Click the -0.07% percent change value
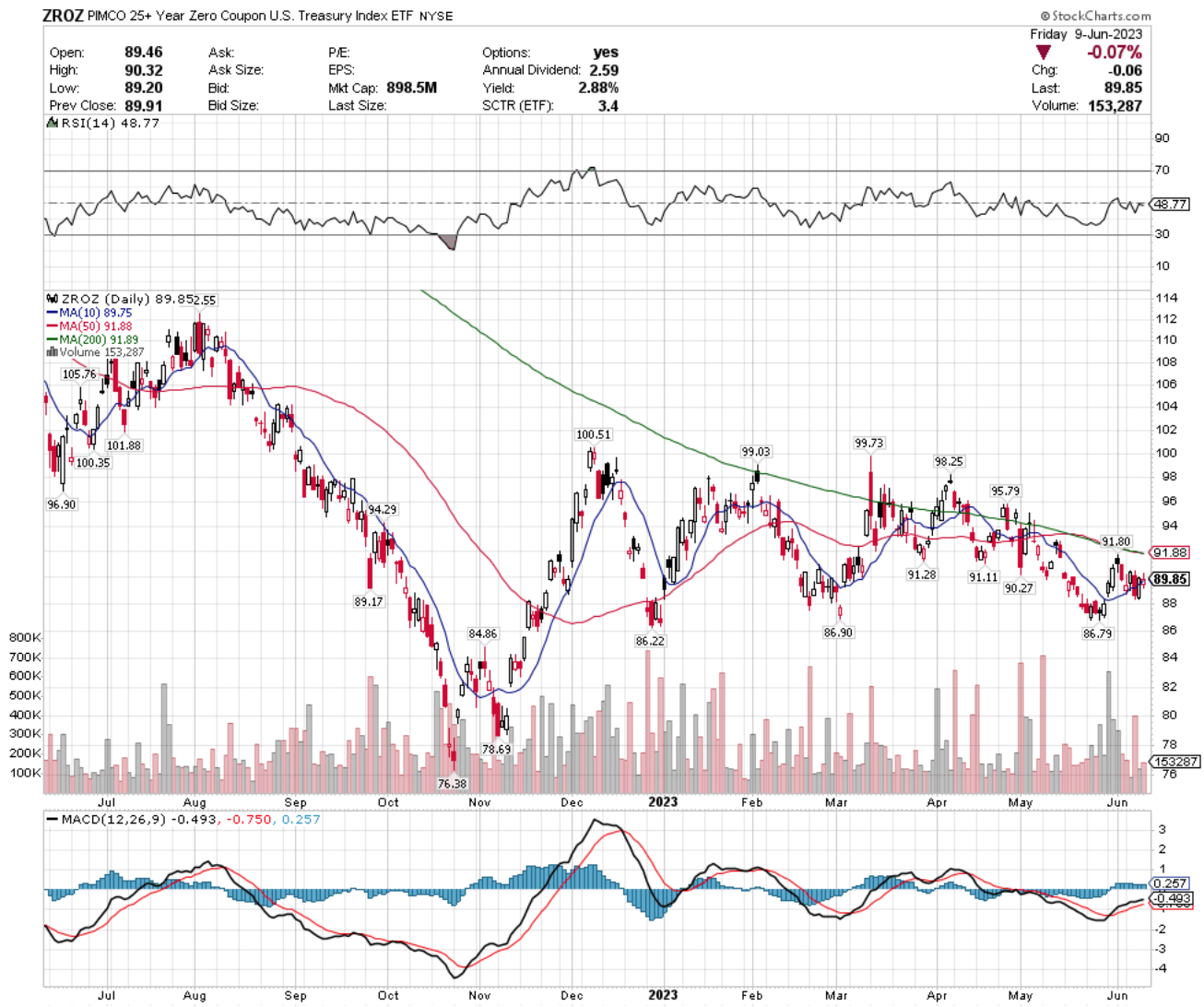The height and width of the screenshot is (1007, 1204). coord(1114,53)
